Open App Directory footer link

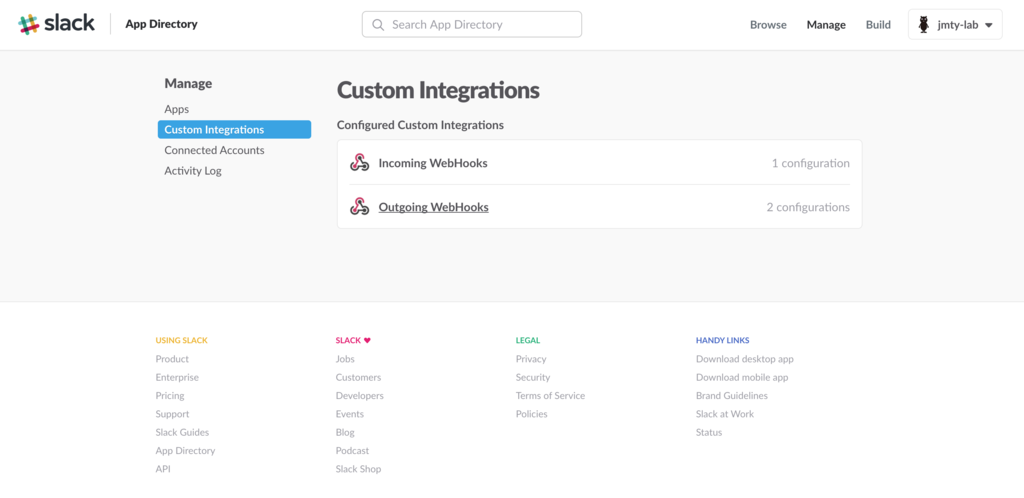(185, 450)
